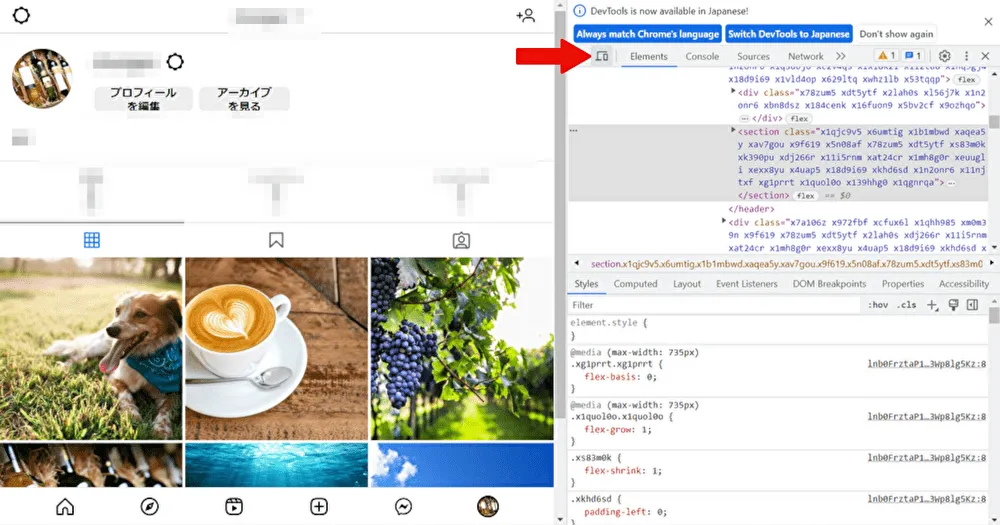
Task: Open stylesheet link beside .xs83m0k rule
Action: (926, 457)
